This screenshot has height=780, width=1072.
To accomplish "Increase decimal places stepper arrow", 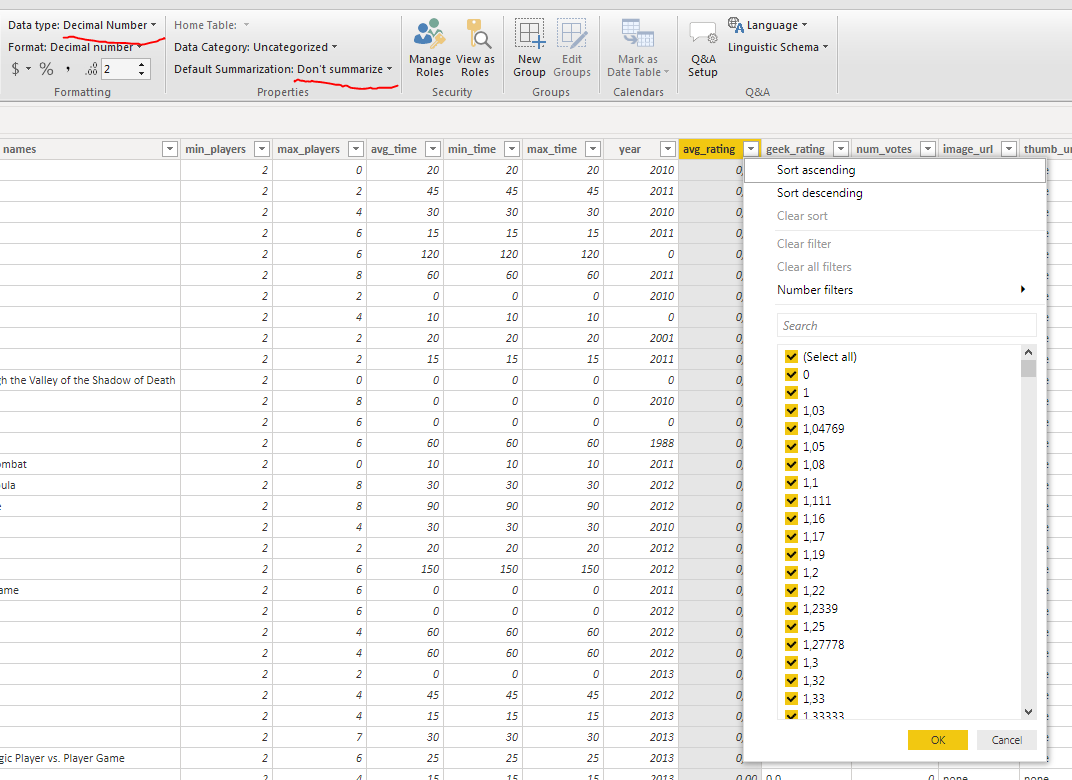I will point(142,65).
